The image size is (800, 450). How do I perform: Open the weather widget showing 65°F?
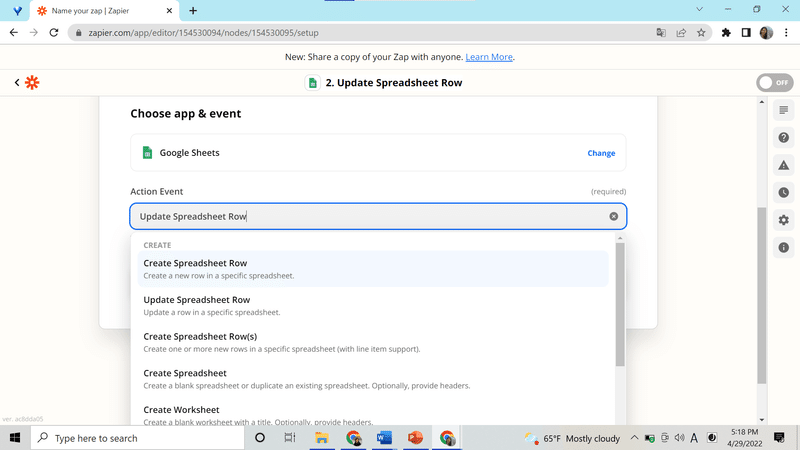tap(572, 438)
